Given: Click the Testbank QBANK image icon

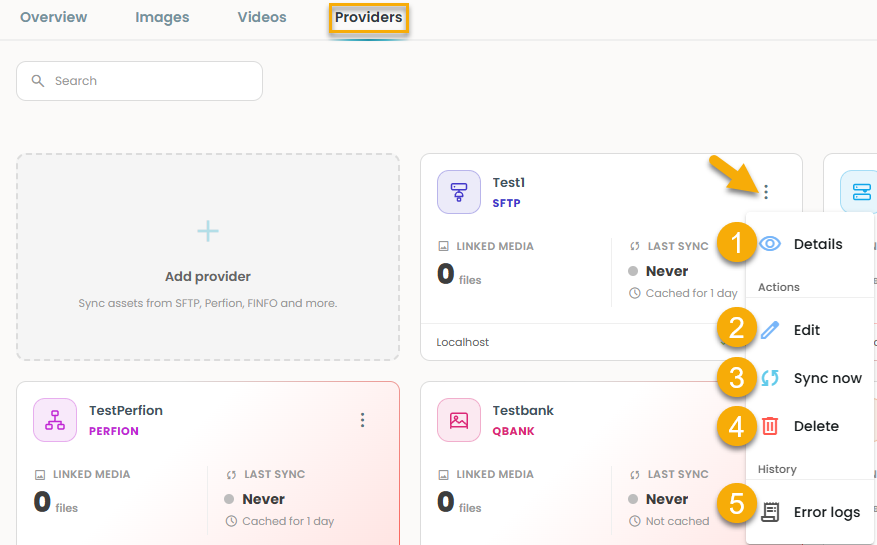Looking at the screenshot, I should (x=459, y=420).
